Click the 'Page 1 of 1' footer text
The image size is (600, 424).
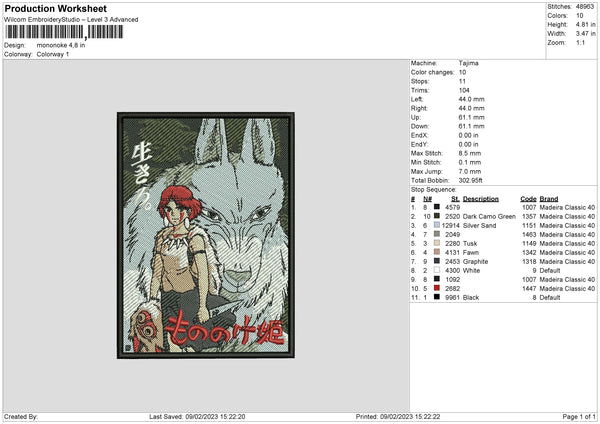[x=579, y=416]
